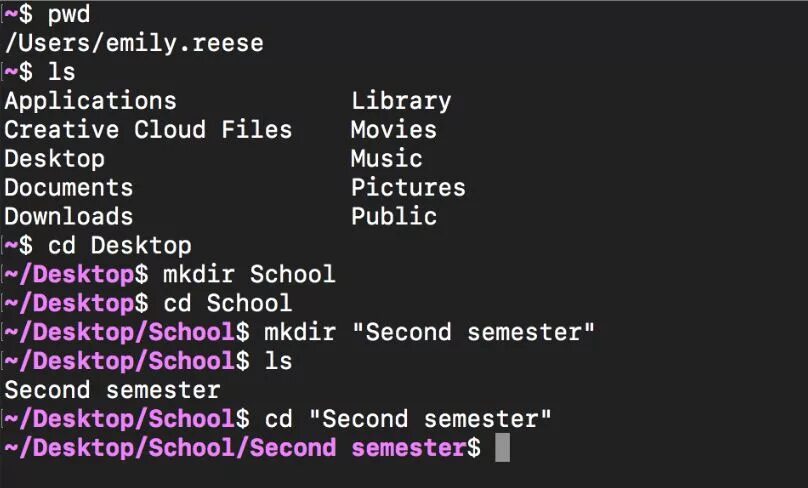The height and width of the screenshot is (488, 808).
Task: Click the Public entry in directory listing
Action: tap(394, 216)
